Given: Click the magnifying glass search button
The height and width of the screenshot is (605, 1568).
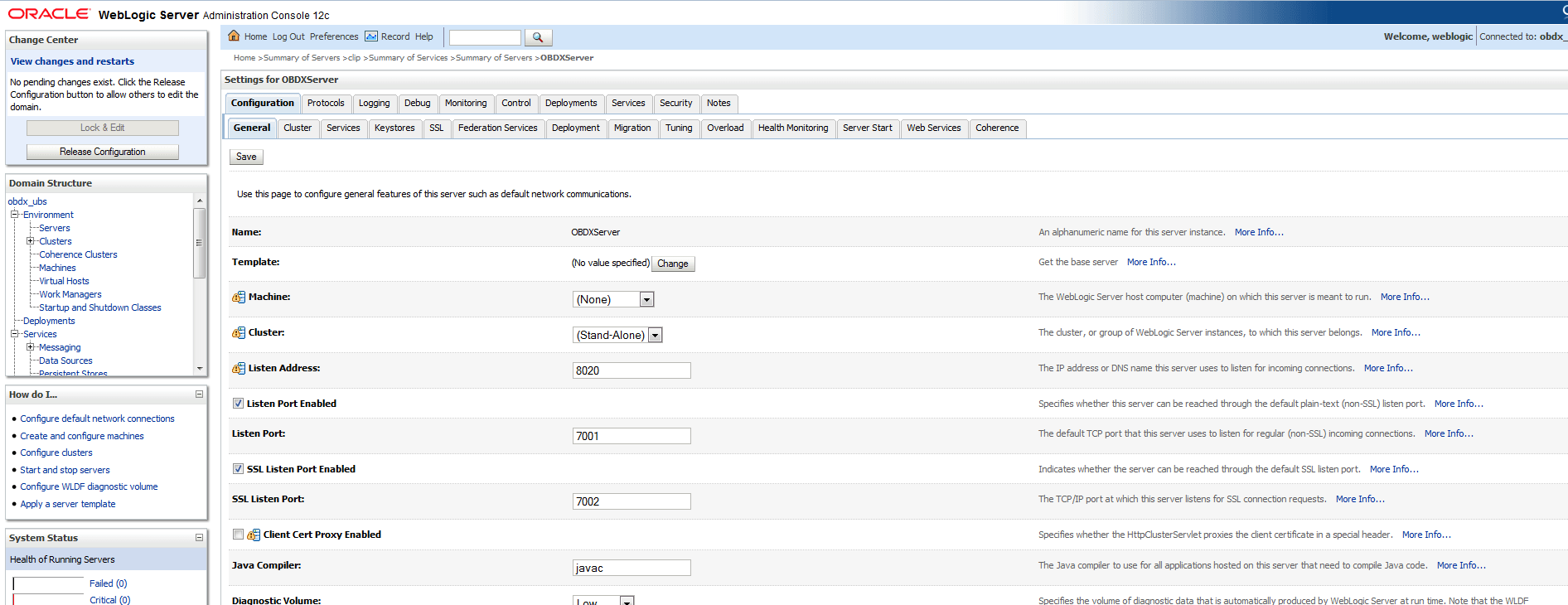Looking at the screenshot, I should [538, 37].
